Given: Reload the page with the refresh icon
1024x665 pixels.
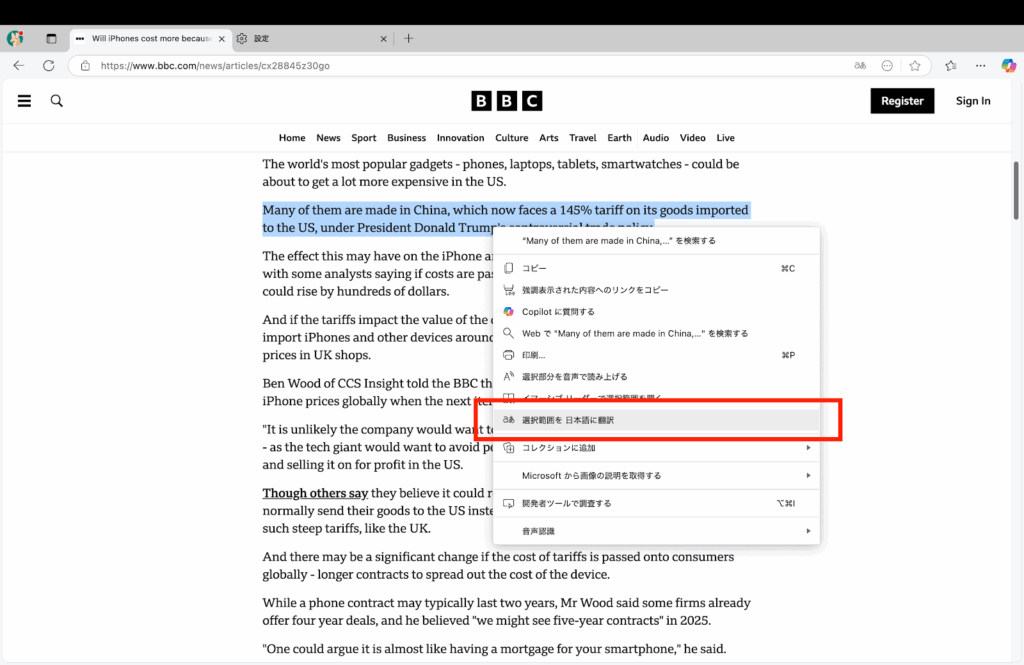Looking at the screenshot, I should (48, 66).
